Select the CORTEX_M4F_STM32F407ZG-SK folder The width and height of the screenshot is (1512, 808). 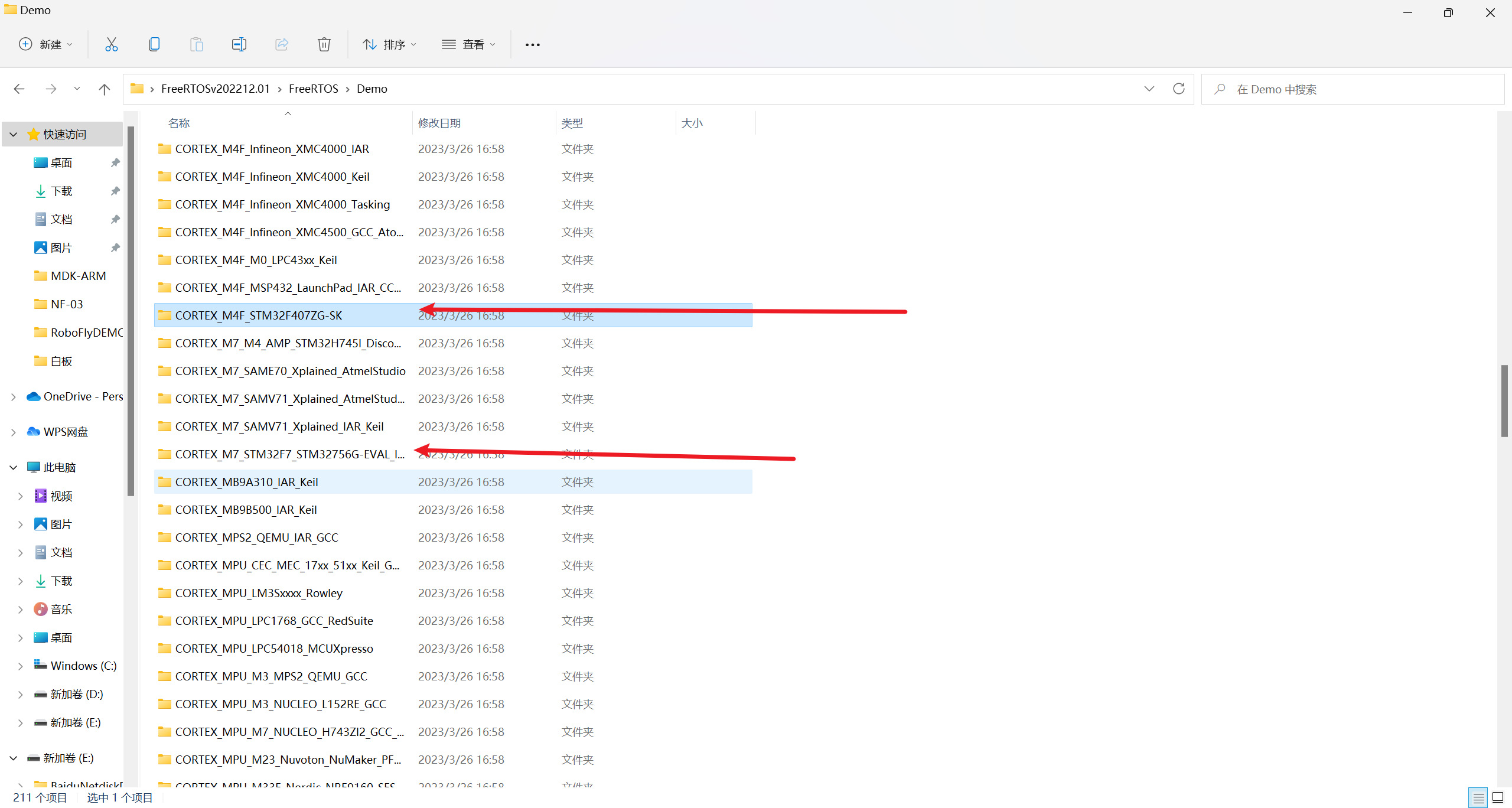tap(453, 315)
